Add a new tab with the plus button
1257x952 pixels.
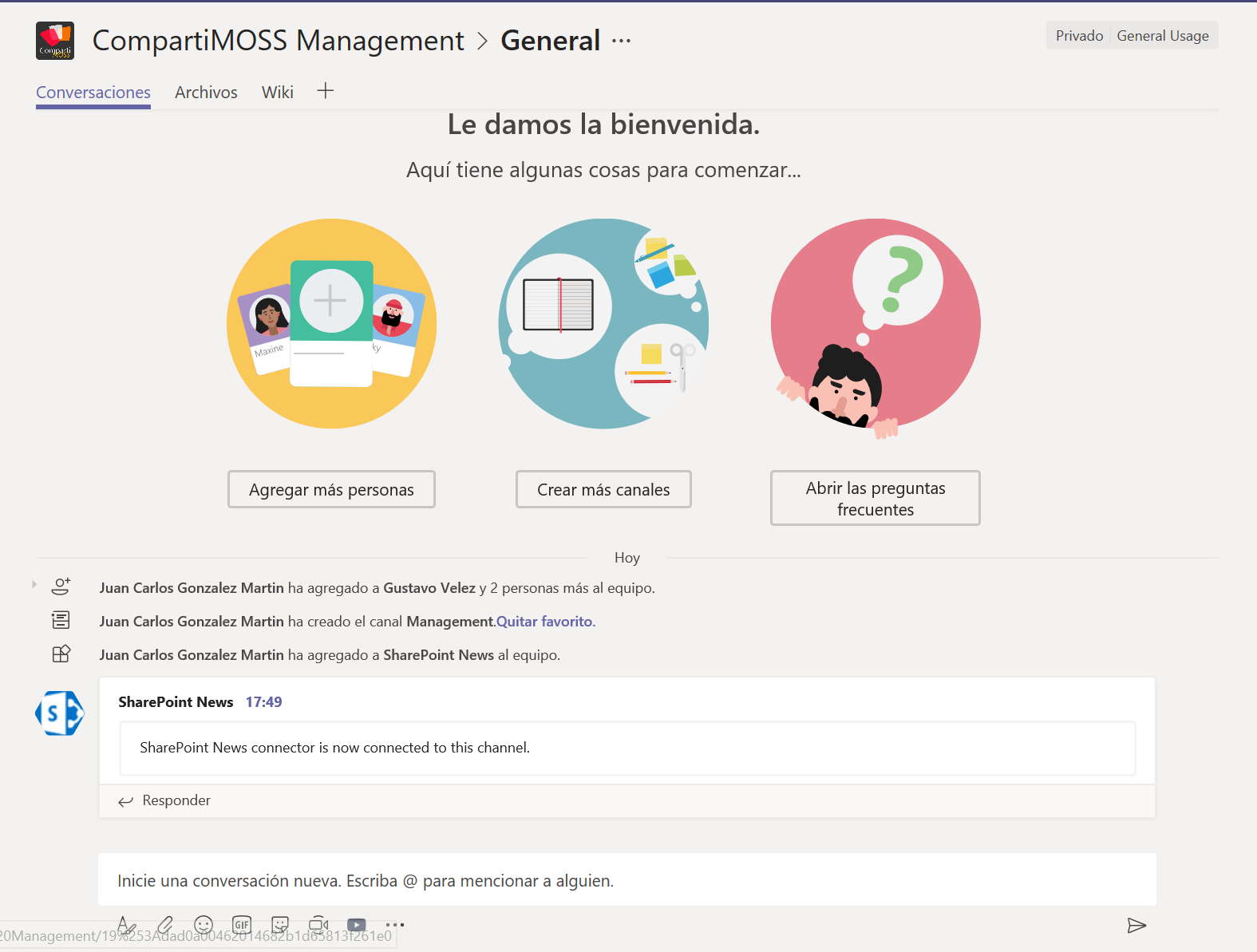[x=325, y=91]
